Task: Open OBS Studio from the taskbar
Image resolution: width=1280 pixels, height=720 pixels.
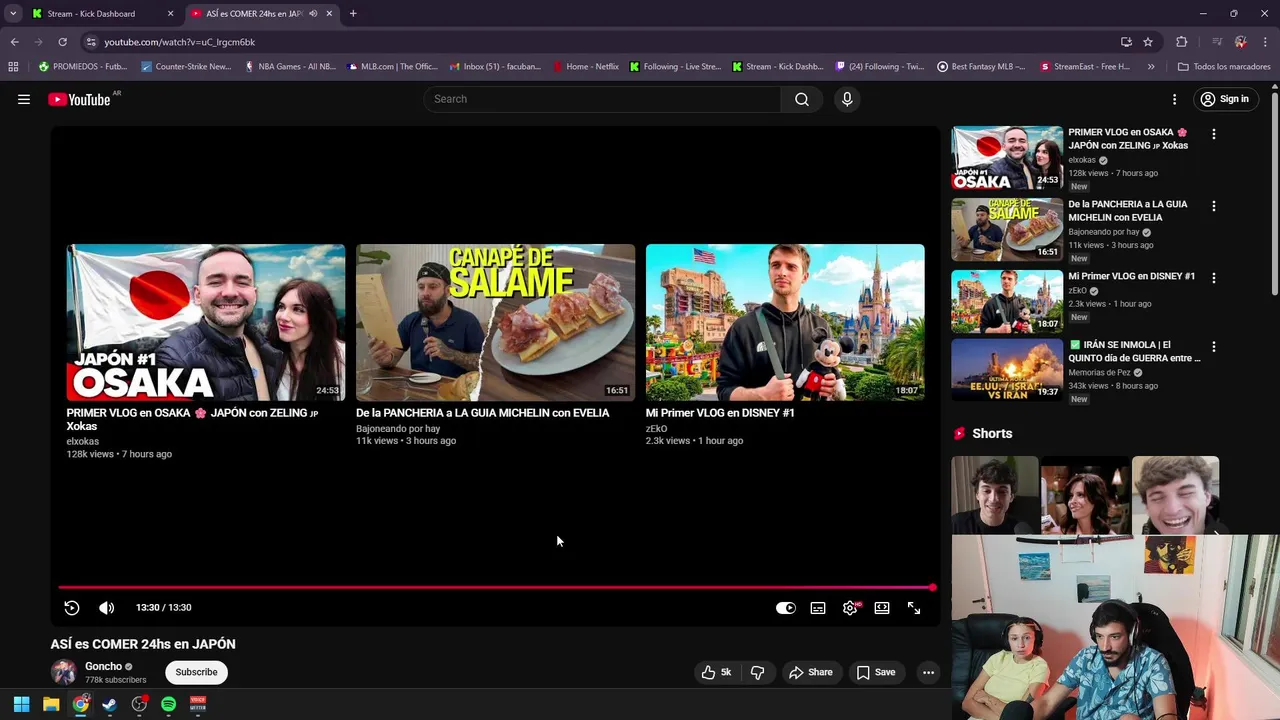Action: click(x=139, y=704)
